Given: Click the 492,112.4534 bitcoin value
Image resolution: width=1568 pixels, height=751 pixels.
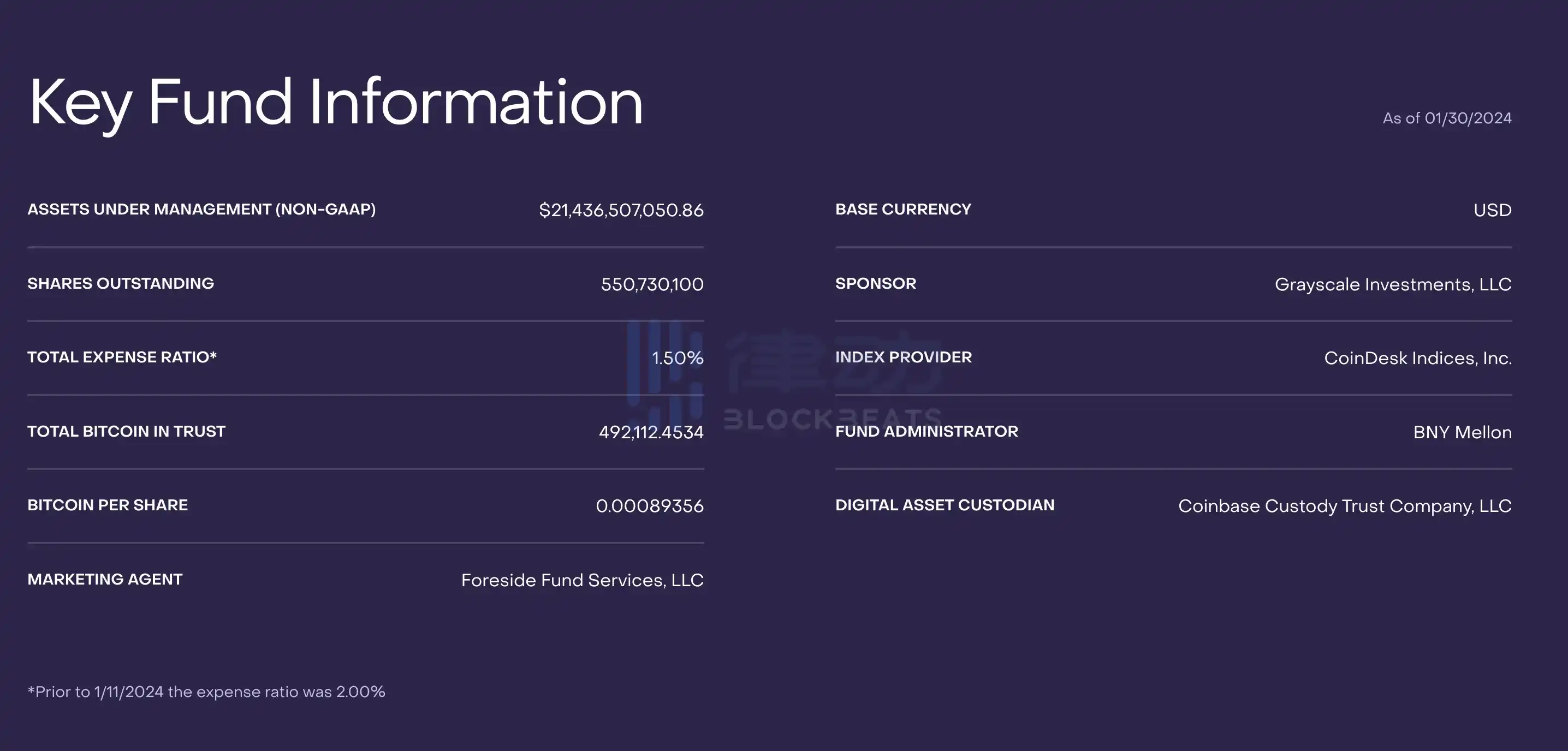Looking at the screenshot, I should [651, 432].
